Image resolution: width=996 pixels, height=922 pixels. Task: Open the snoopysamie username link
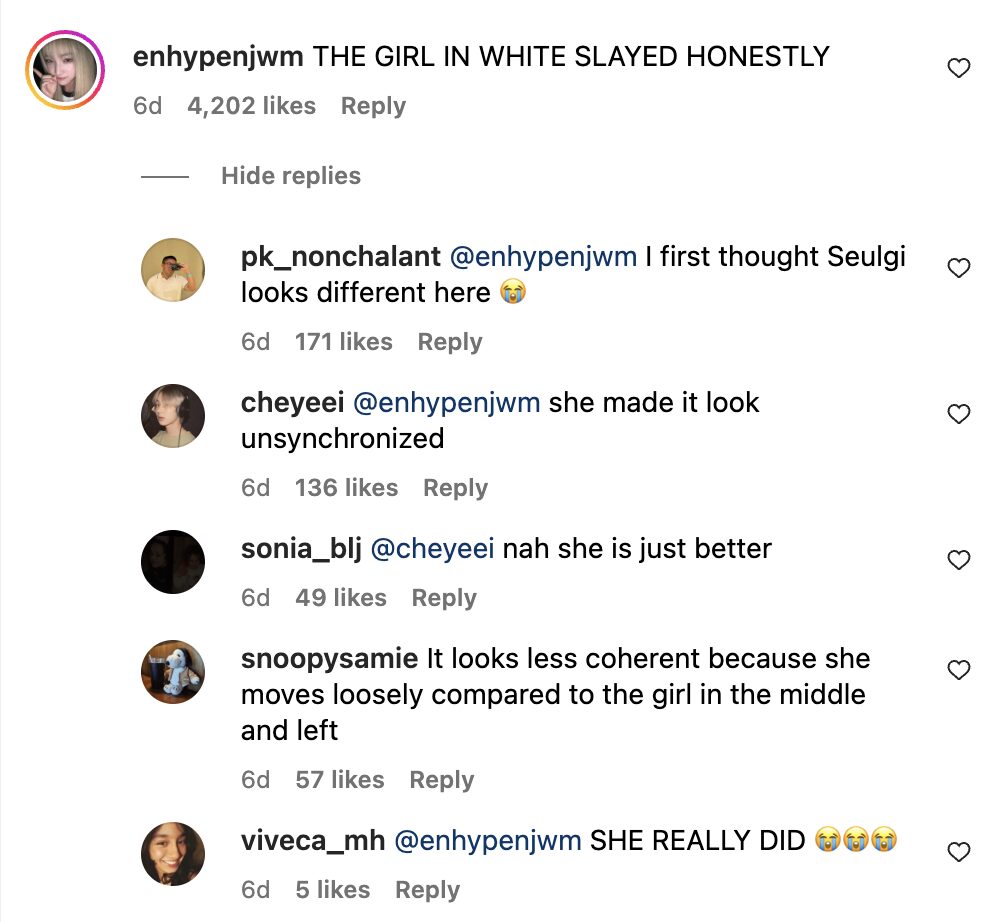(x=329, y=659)
